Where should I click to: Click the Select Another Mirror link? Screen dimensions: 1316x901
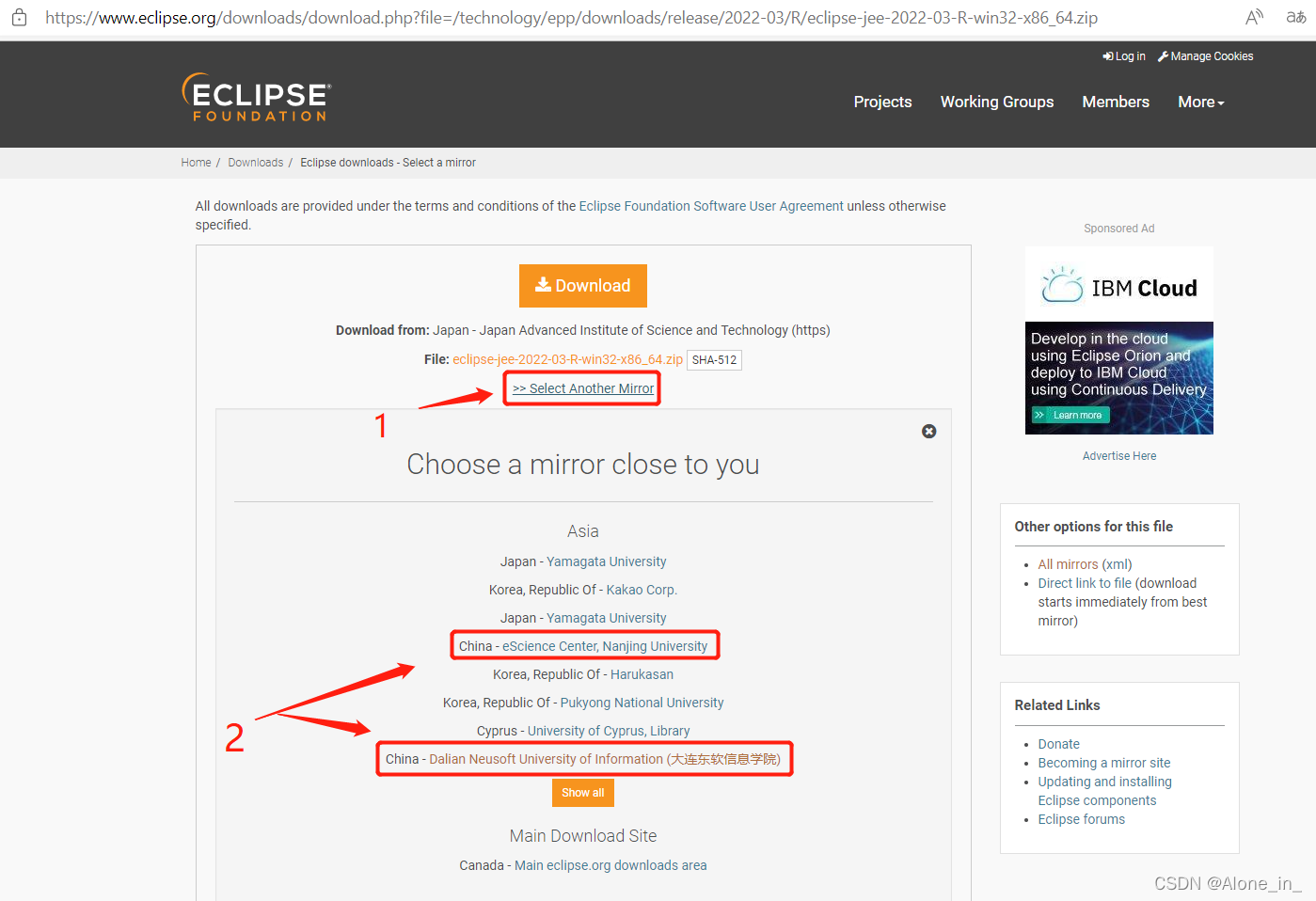click(x=581, y=387)
